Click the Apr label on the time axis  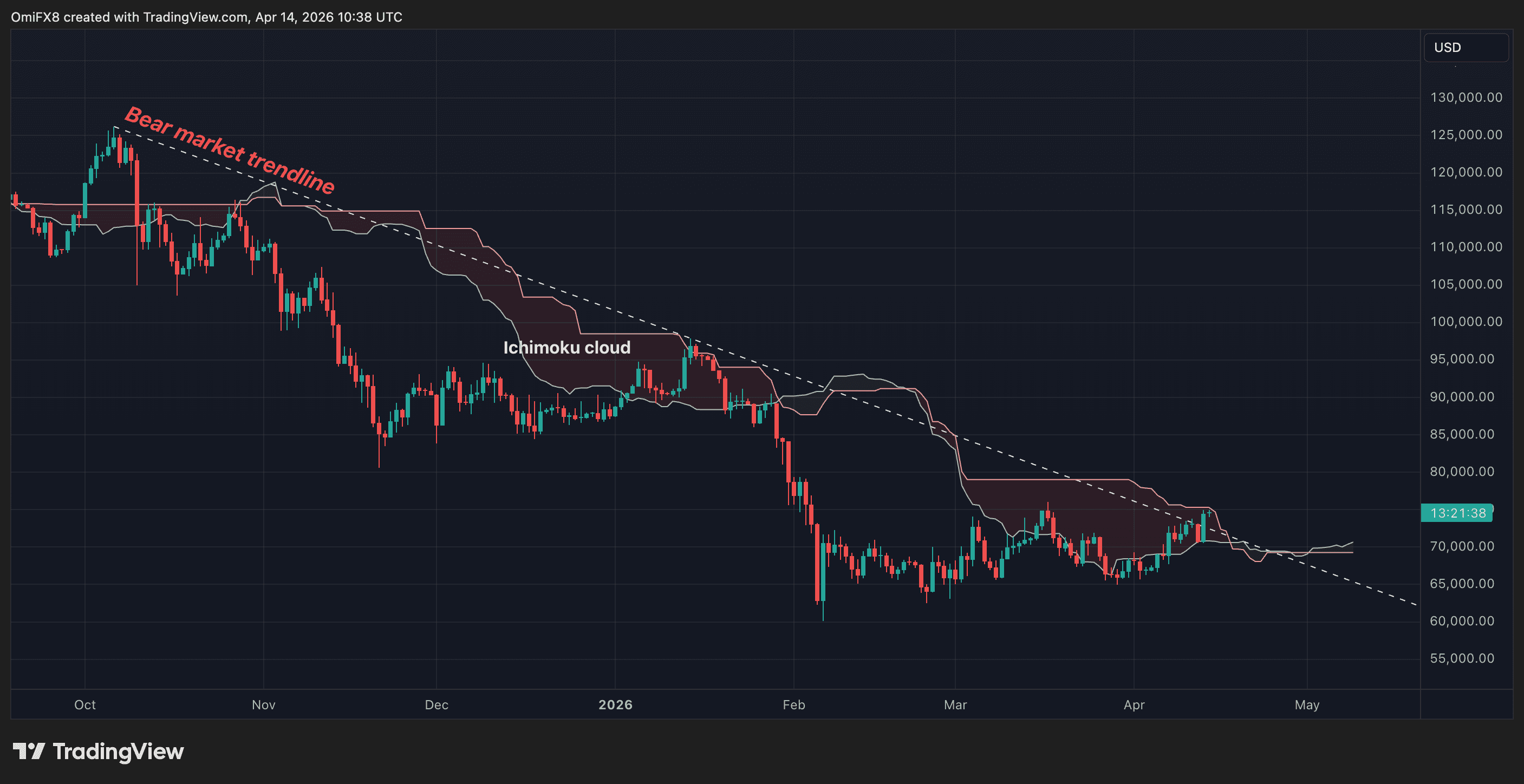[x=1134, y=705]
